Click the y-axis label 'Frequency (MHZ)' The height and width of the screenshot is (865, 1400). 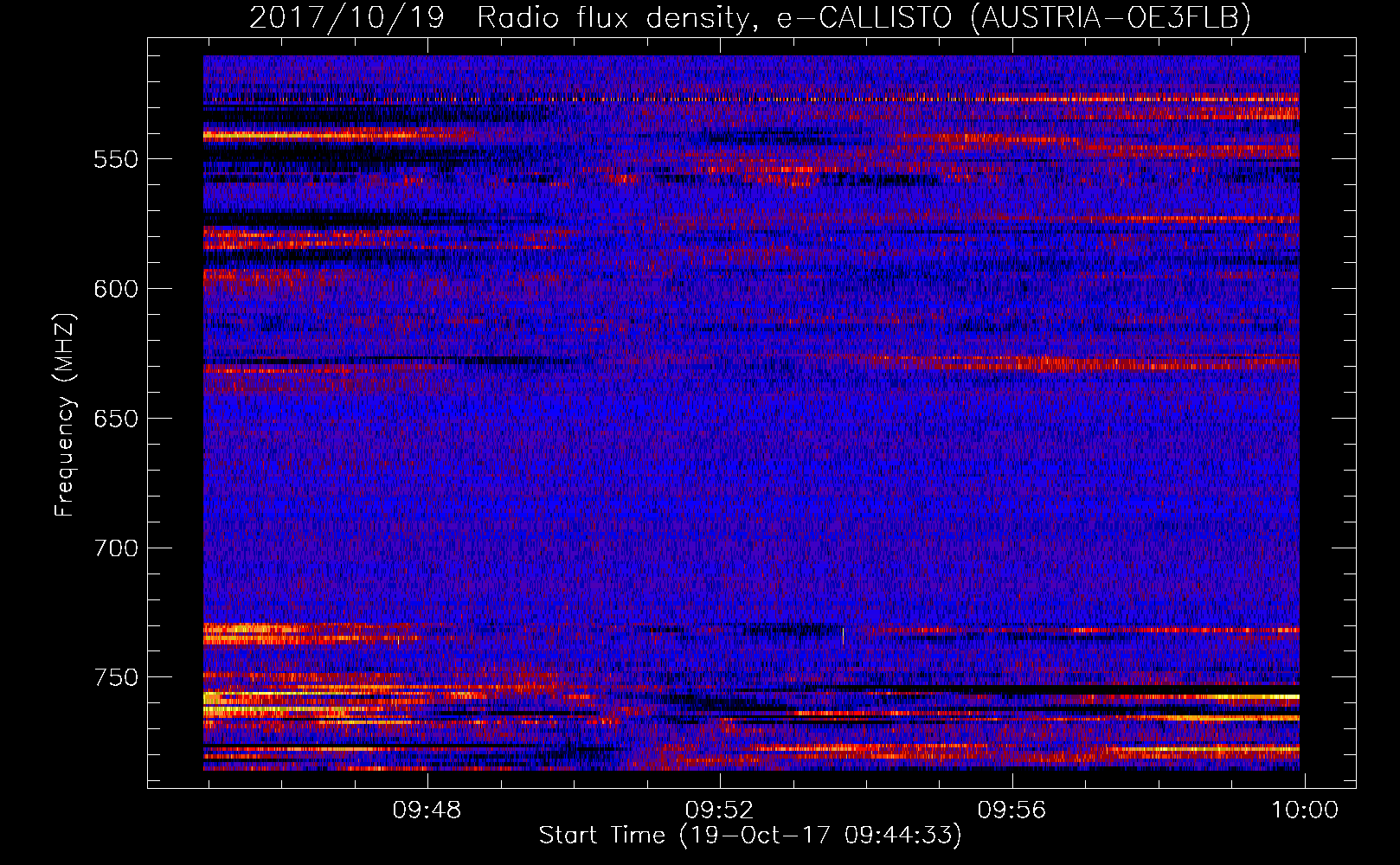pyautogui.click(x=65, y=414)
